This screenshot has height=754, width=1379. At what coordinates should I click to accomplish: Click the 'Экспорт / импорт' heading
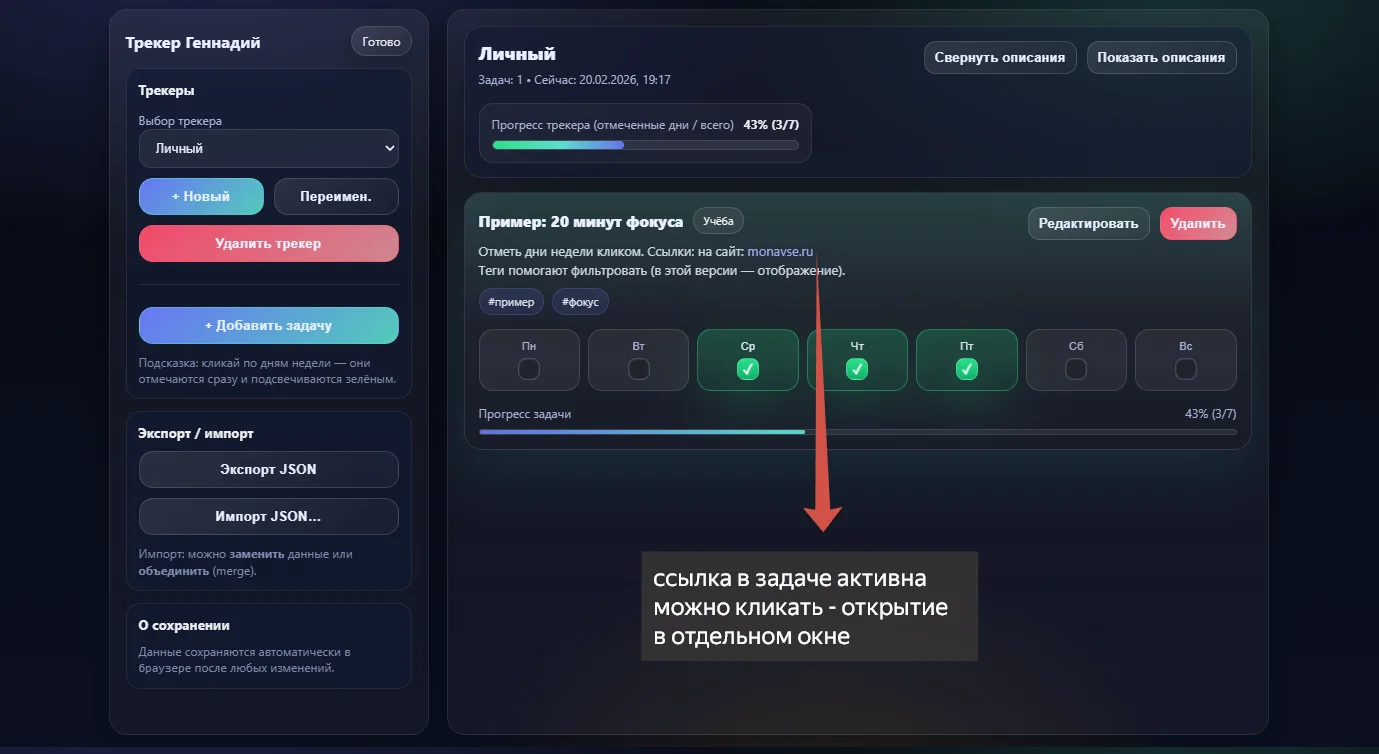pos(196,433)
